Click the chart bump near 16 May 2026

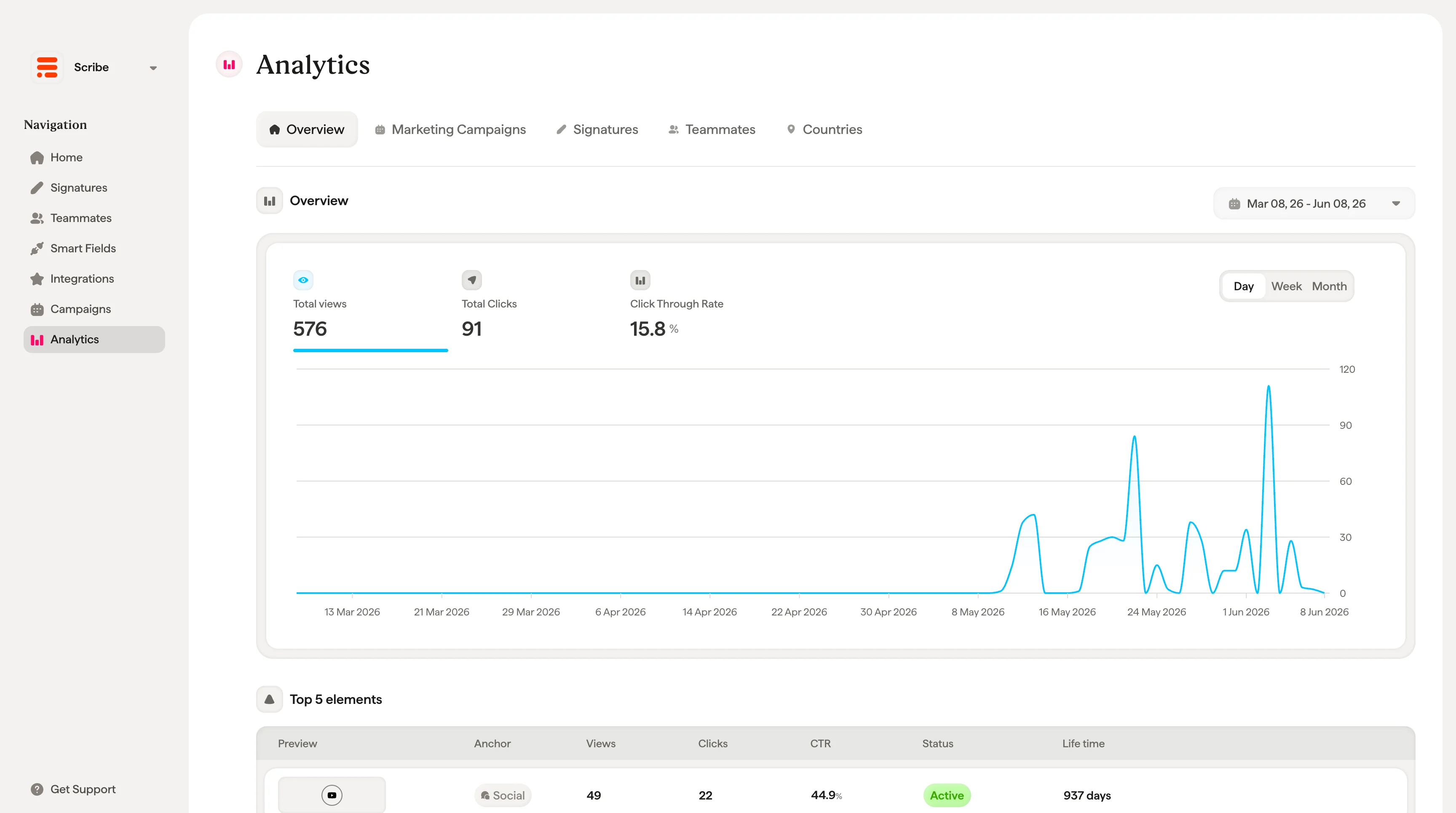click(1033, 515)
